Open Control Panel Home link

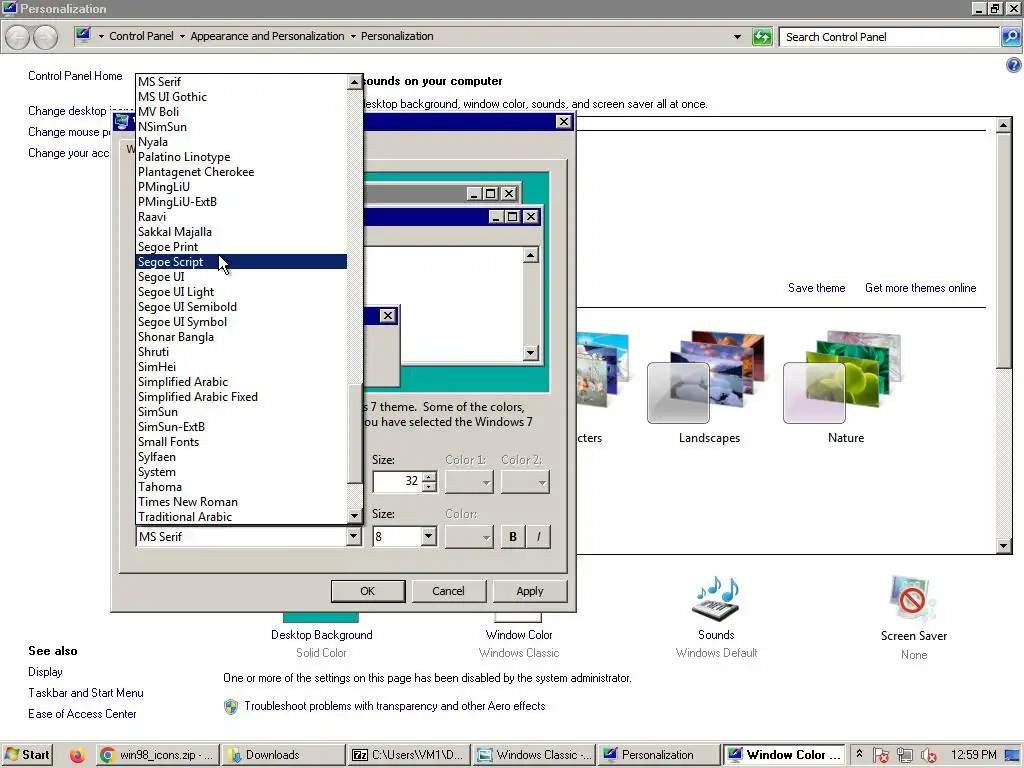coord(75,76)
